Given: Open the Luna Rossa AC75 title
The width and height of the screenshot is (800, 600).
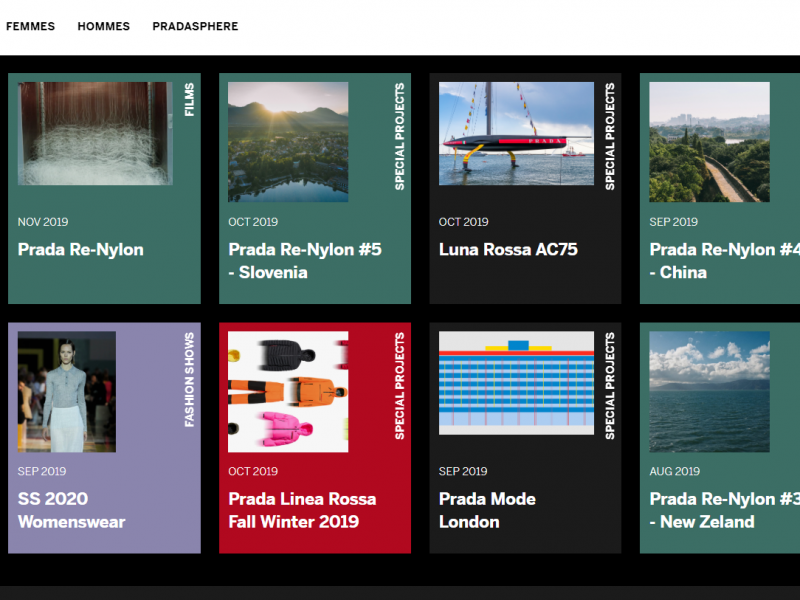Looking at the screenshot, I should tap(508, 249).
